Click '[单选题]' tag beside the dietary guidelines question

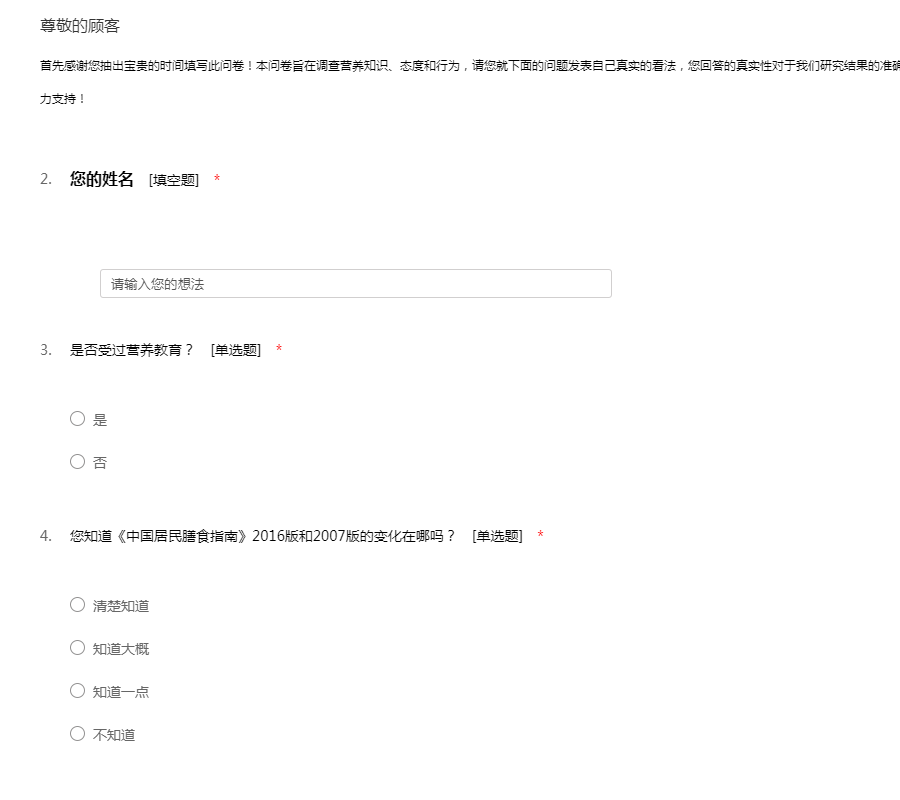pyautogui.click(x=497, y=536)
